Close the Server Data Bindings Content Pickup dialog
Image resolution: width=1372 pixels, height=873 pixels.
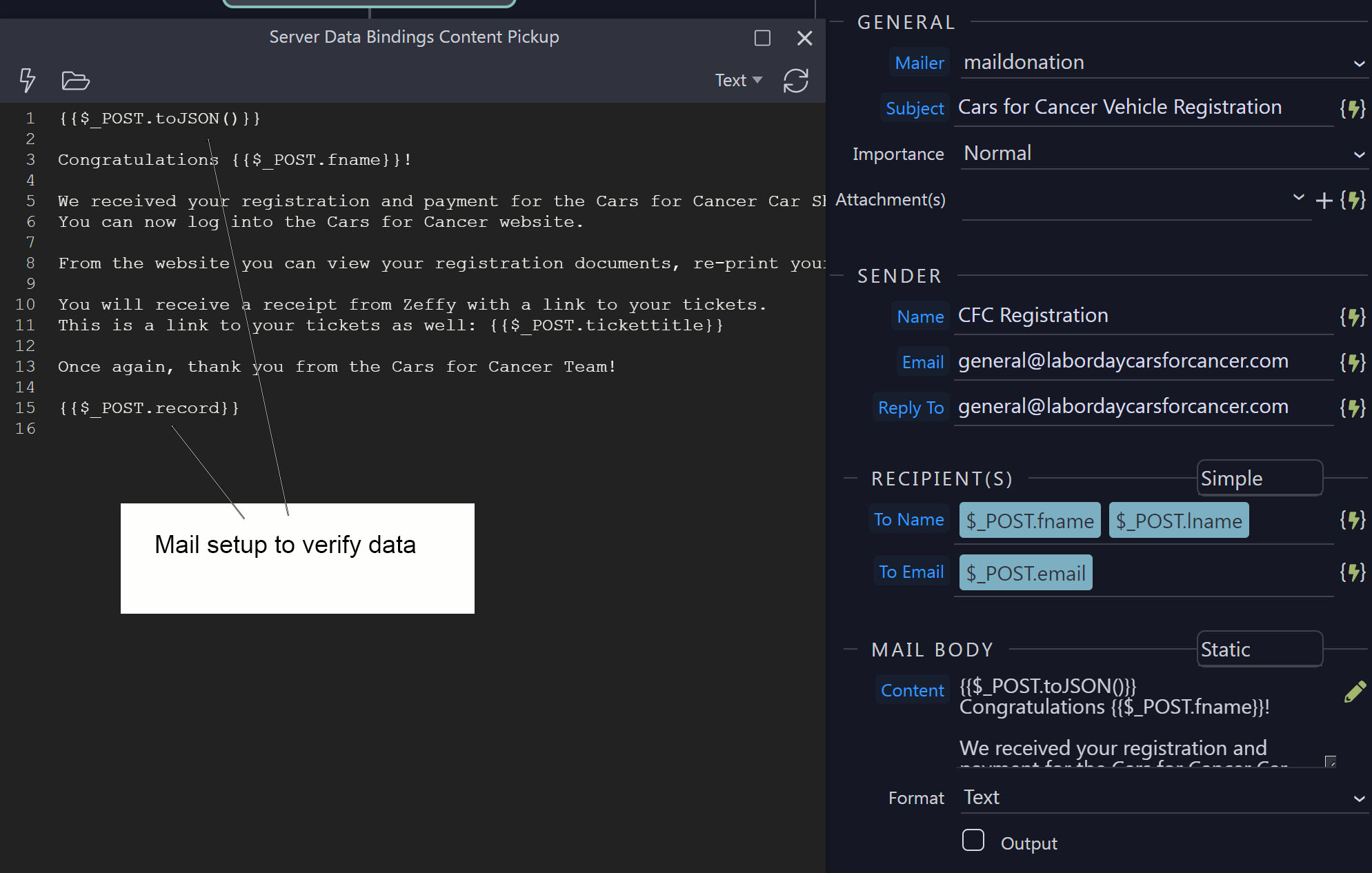click(804, 38)
